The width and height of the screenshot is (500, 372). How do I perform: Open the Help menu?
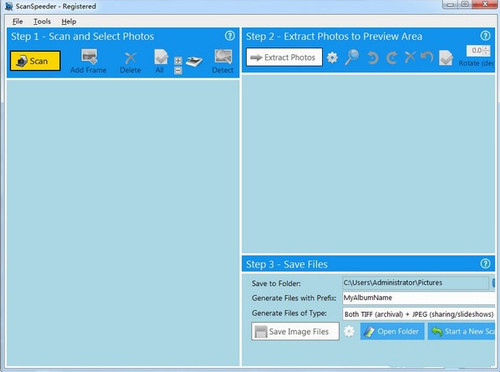pyautogui.click(x=69, y=22)
